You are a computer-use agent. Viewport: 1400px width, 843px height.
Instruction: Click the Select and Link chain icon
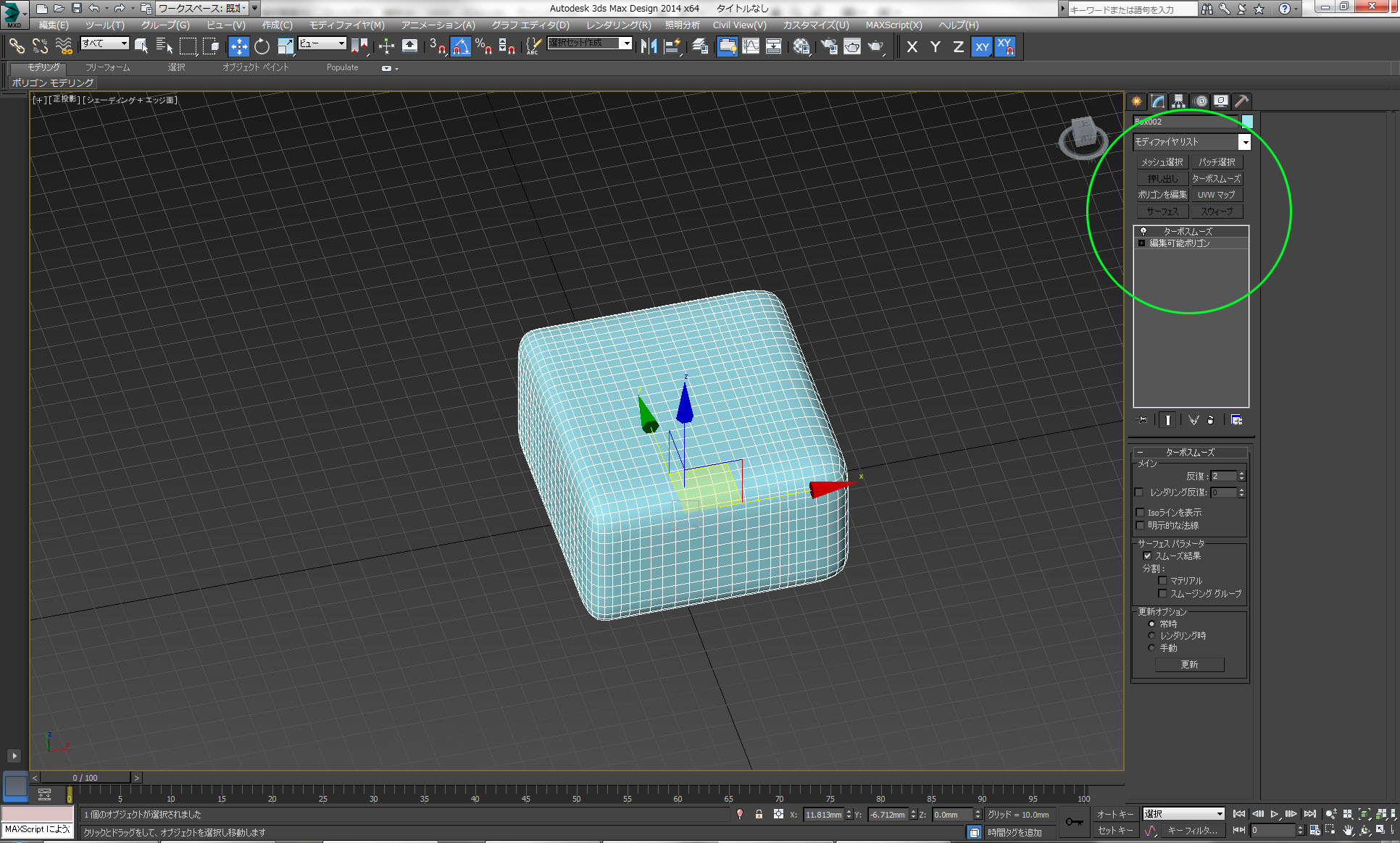17,46
